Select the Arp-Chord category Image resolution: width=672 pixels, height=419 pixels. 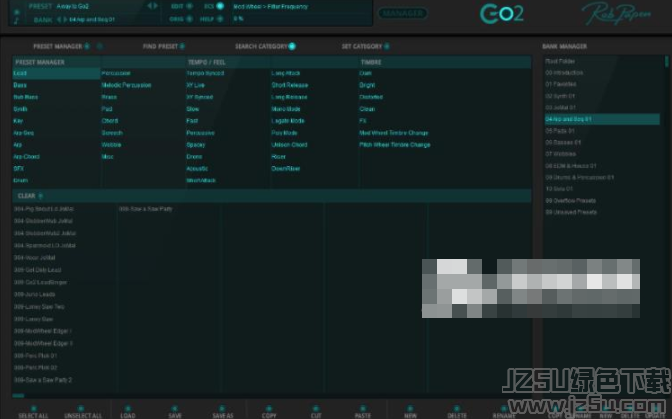pos(26,157)
